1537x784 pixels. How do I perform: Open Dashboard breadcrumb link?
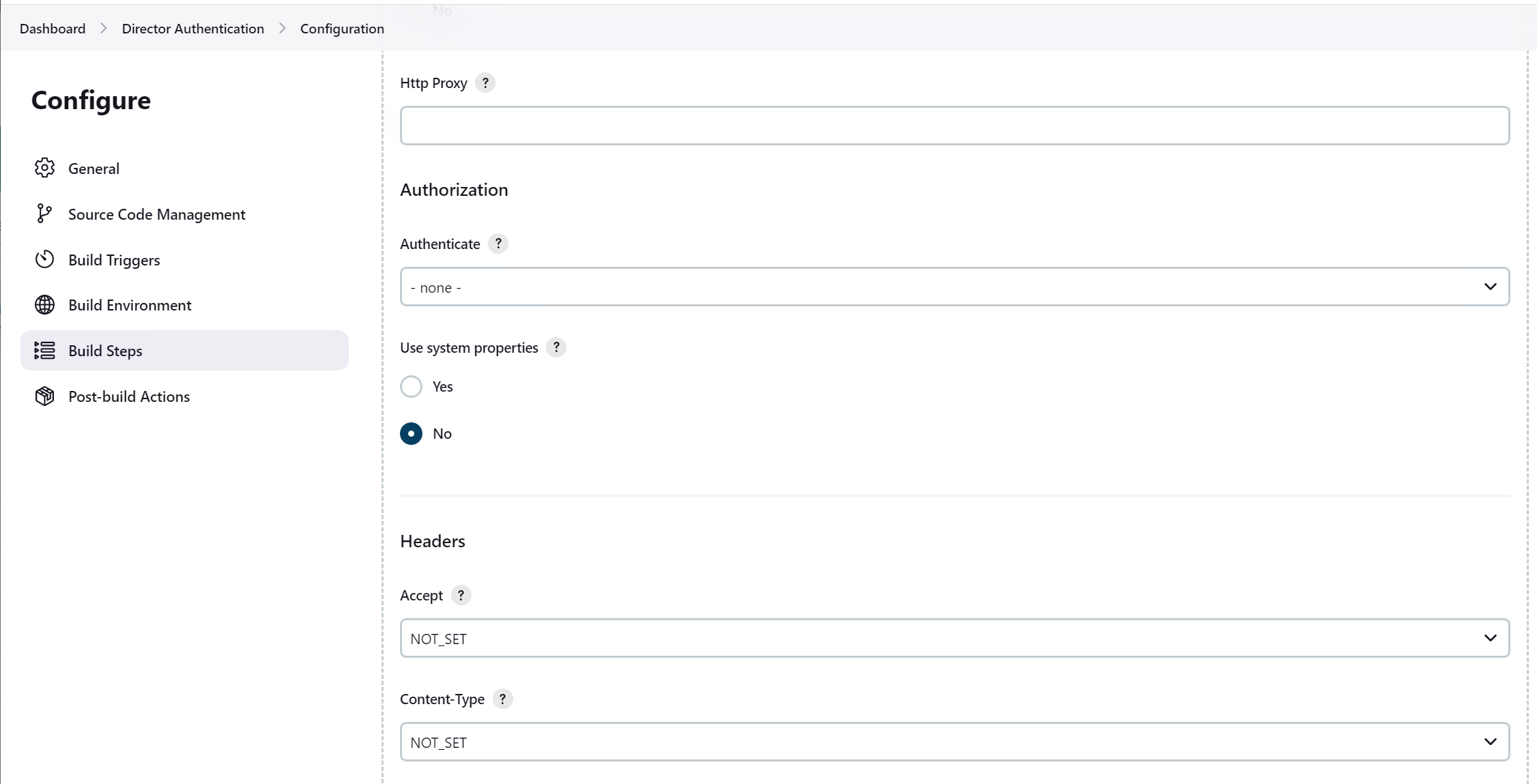tap(53, 29)
